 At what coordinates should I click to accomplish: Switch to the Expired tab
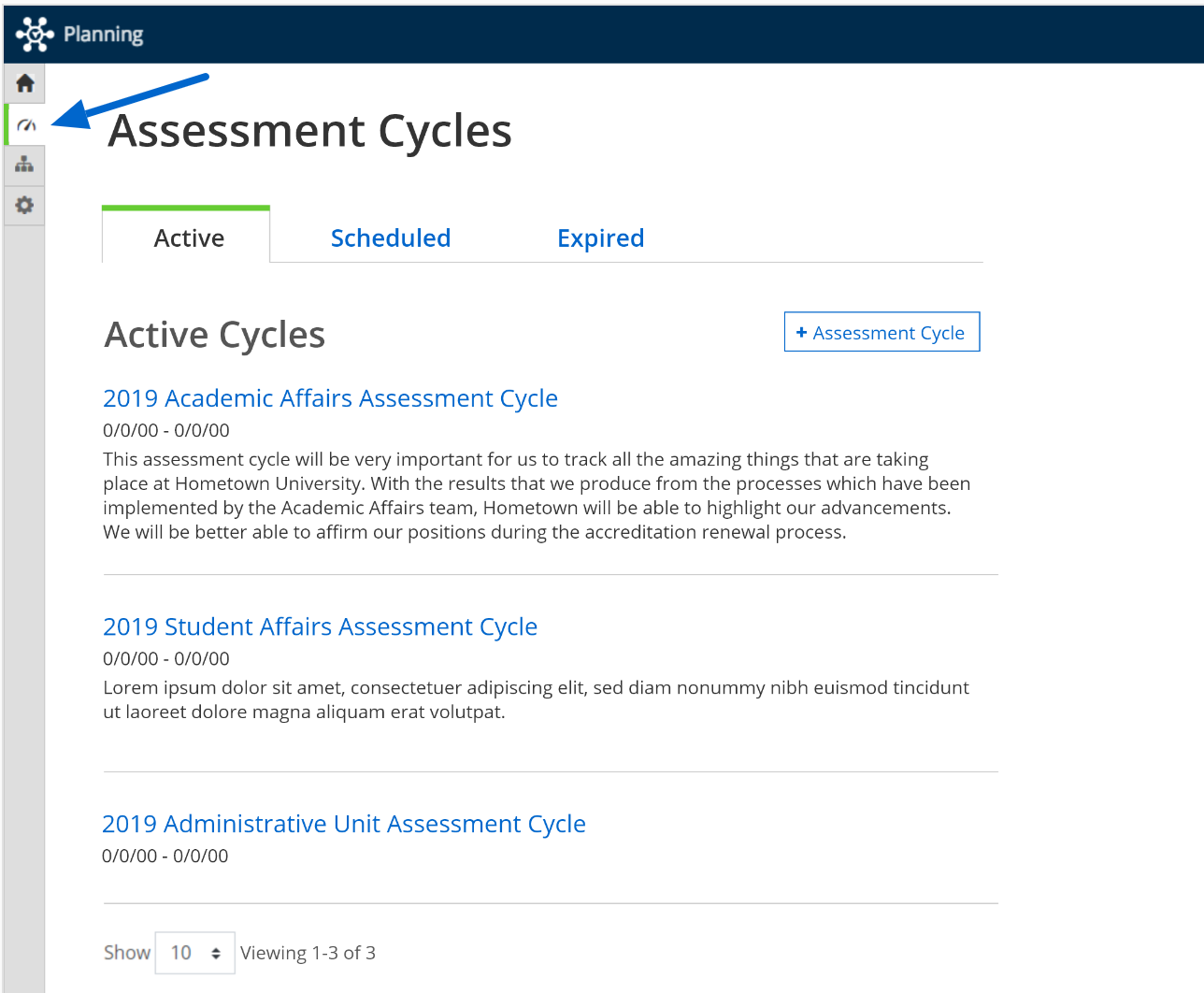[x=600, y=237]
